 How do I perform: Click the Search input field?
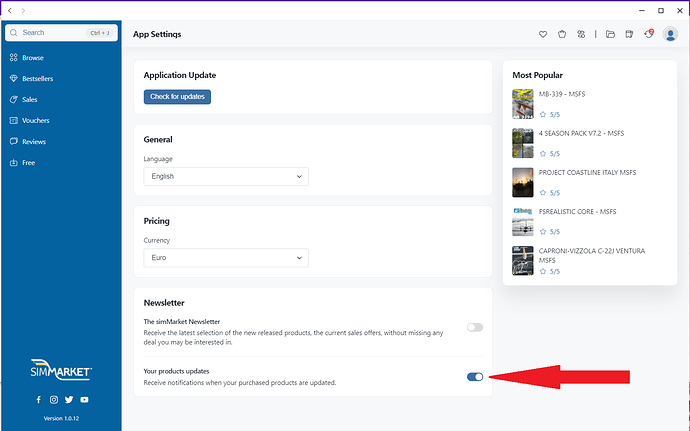(61, 33)
